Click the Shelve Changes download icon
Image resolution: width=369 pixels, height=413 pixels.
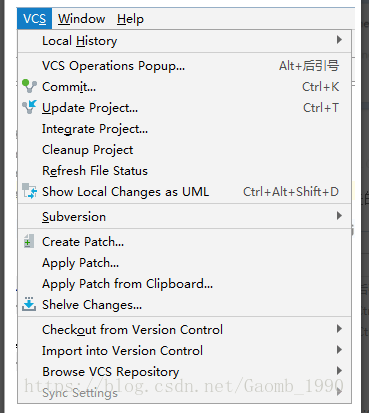coord(29,304)
